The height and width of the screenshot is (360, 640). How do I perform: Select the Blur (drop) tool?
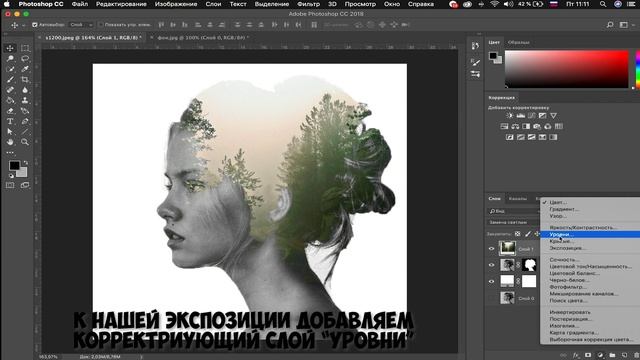tap(25, 90)
